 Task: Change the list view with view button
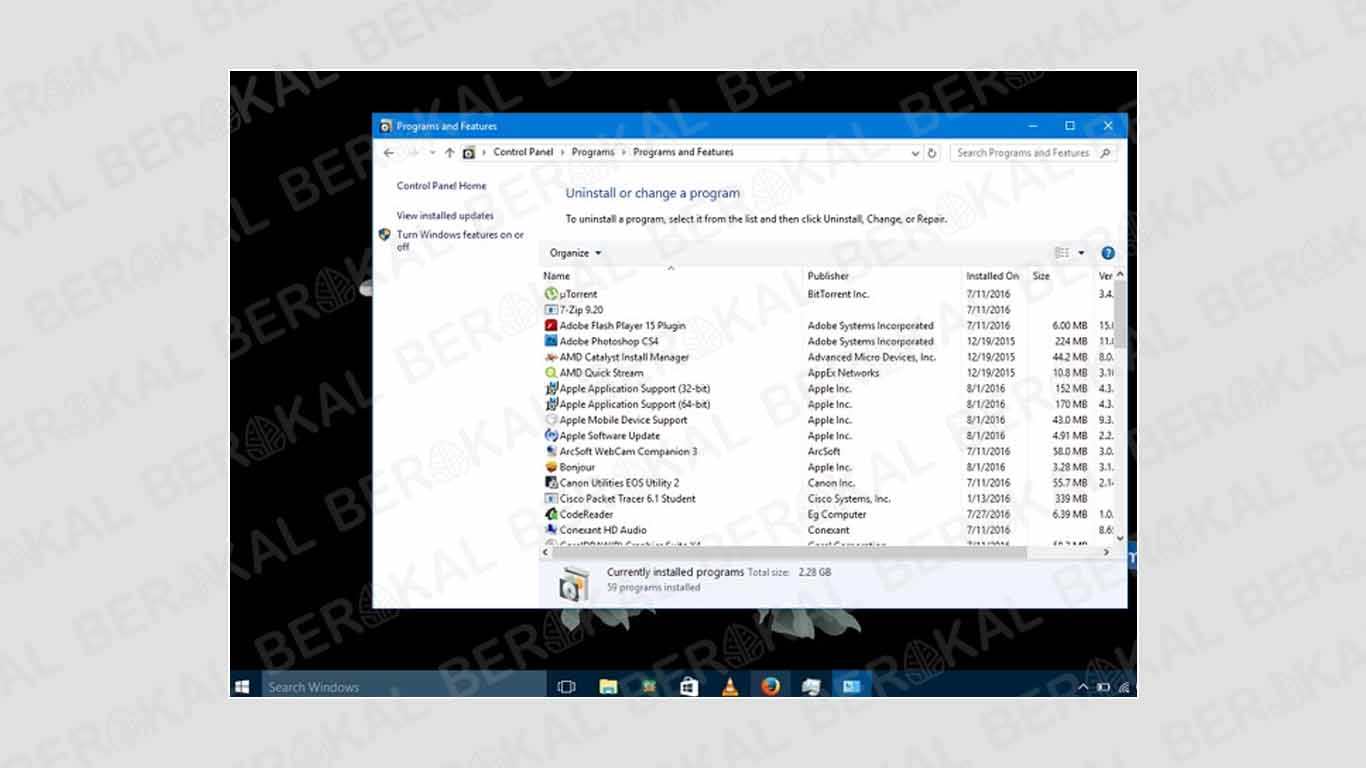(1062, 253)
